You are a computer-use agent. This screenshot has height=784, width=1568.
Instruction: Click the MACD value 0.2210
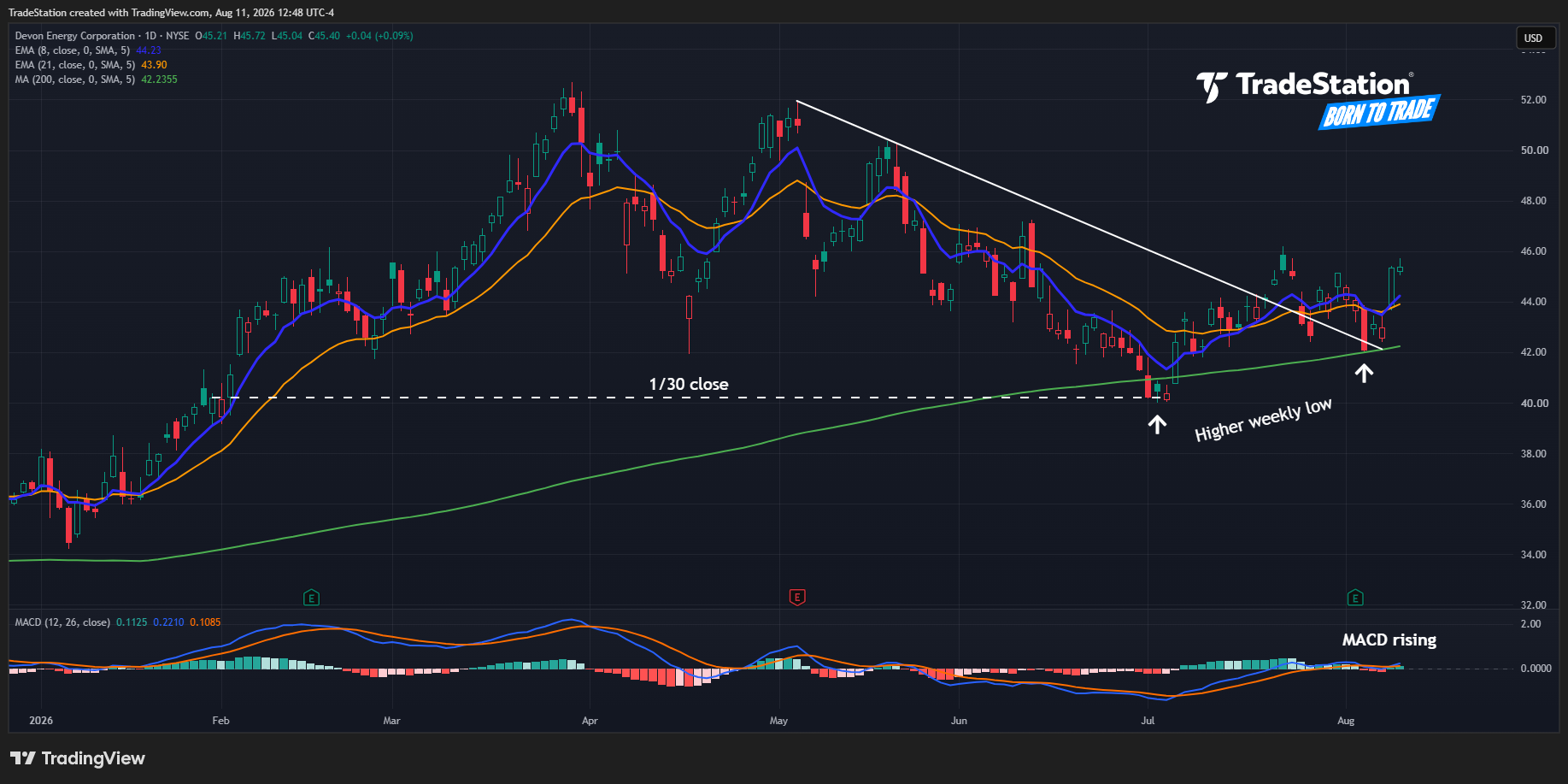coord(168,622)
